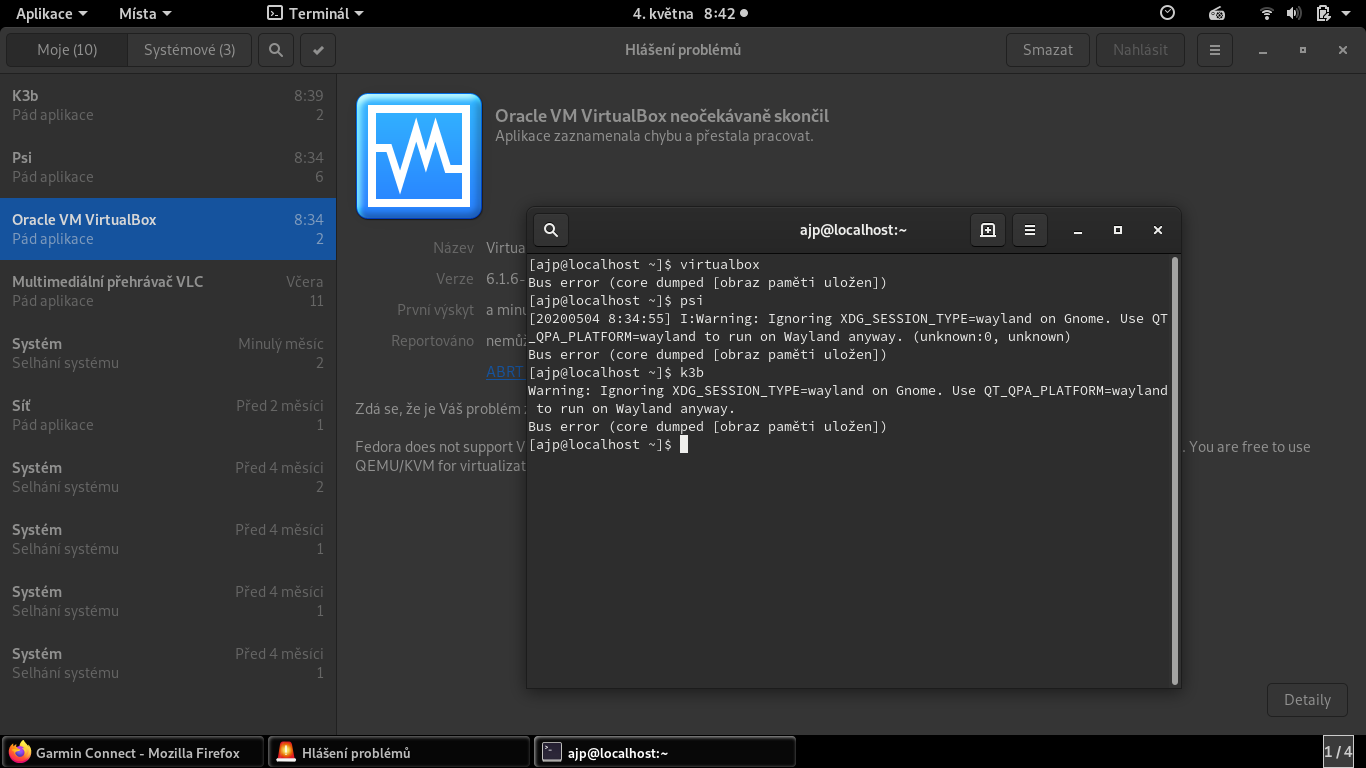Image resolution: width=1366 pixels, height=768 pixels.
Task: Select the Systém report from Minulý měsíc
Action: 168,353
